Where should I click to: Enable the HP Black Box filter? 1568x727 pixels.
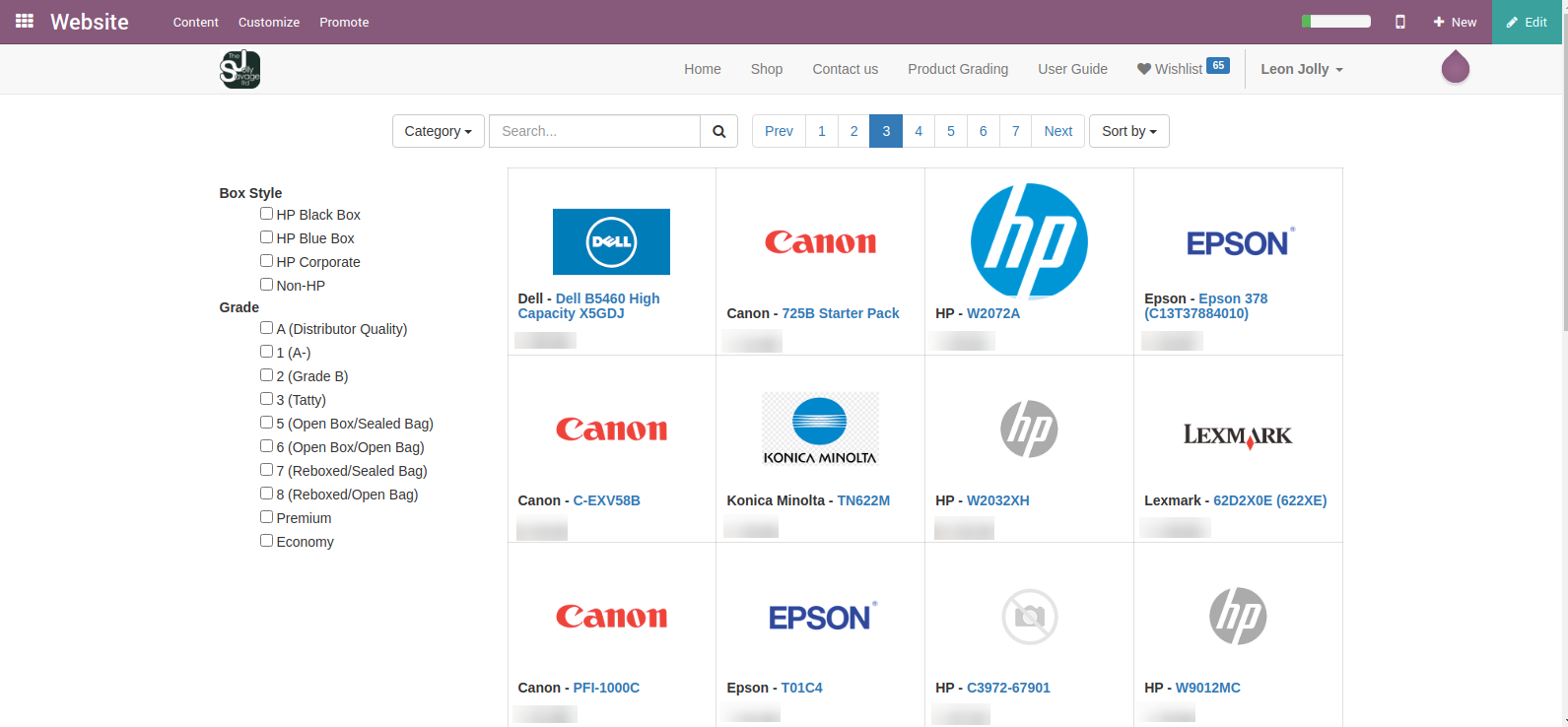pos(266,214)
